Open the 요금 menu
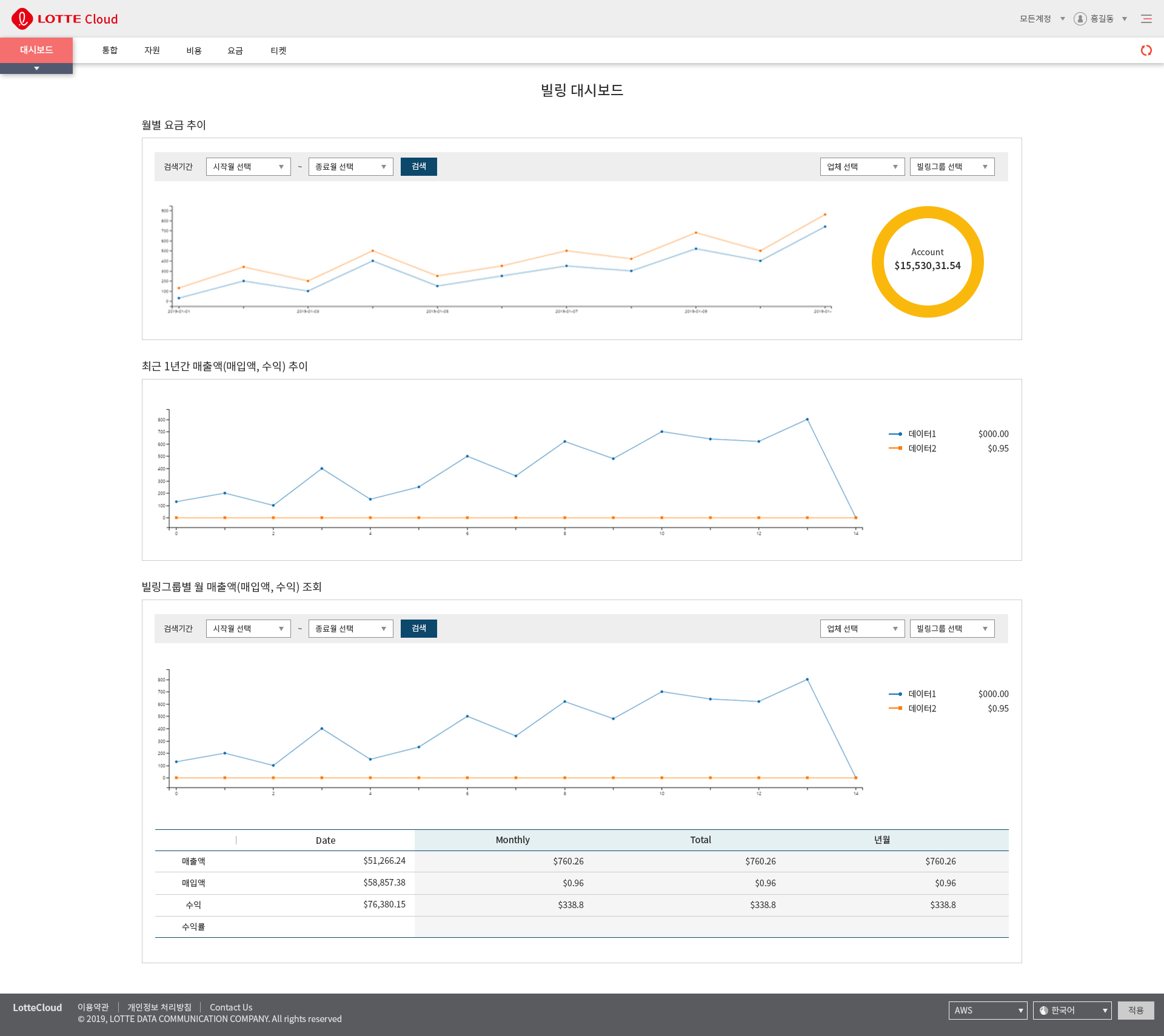1164x1036 pixels. point(235,50)
